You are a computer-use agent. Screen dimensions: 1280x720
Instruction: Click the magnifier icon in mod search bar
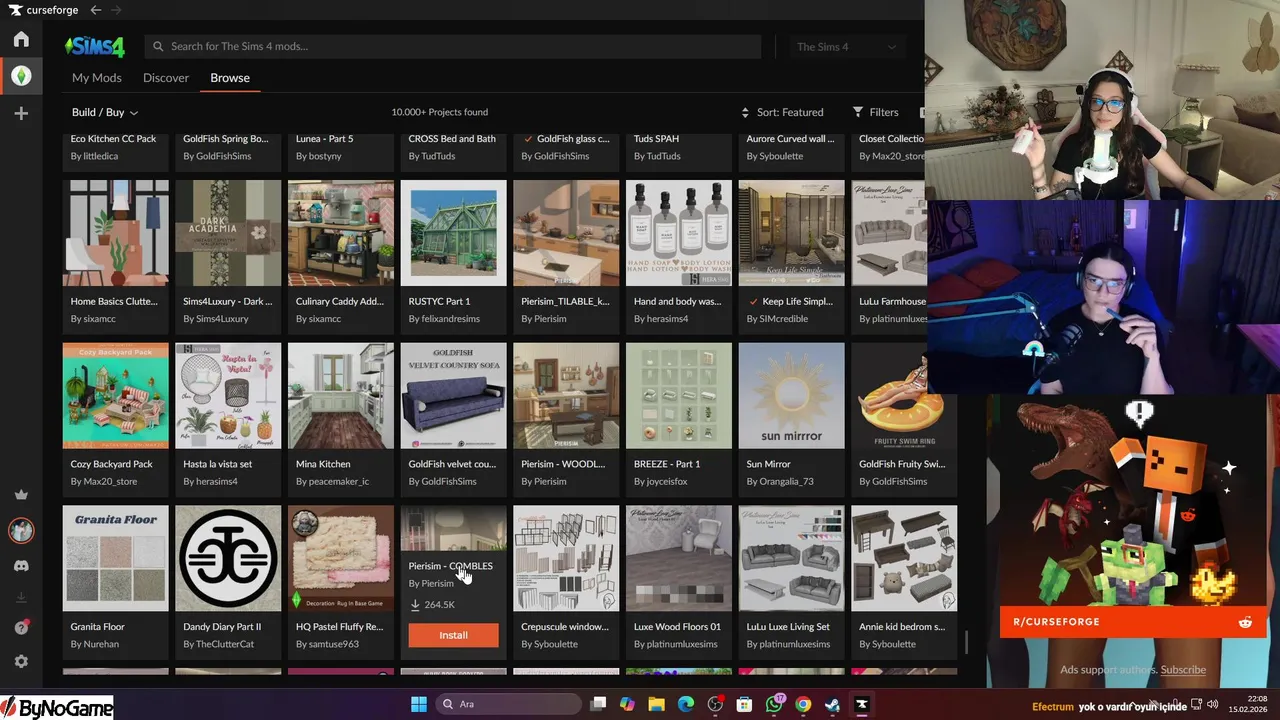click(157, 46)
